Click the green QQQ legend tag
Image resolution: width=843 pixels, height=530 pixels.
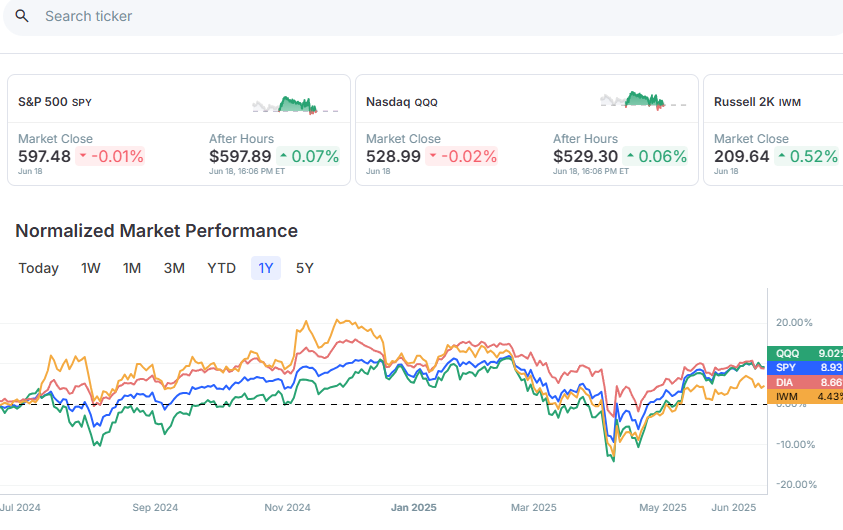pyautogui.click(x=805, y=353)
